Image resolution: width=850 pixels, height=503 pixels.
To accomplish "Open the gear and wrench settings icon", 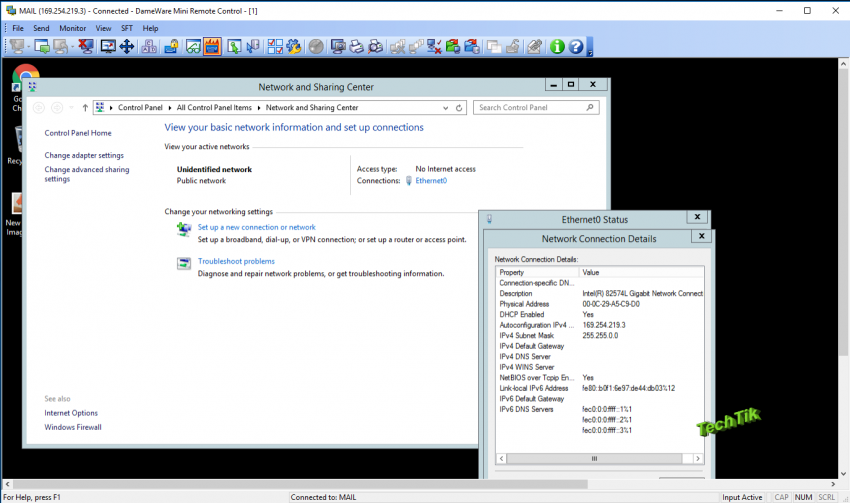I will click(294, 47).
